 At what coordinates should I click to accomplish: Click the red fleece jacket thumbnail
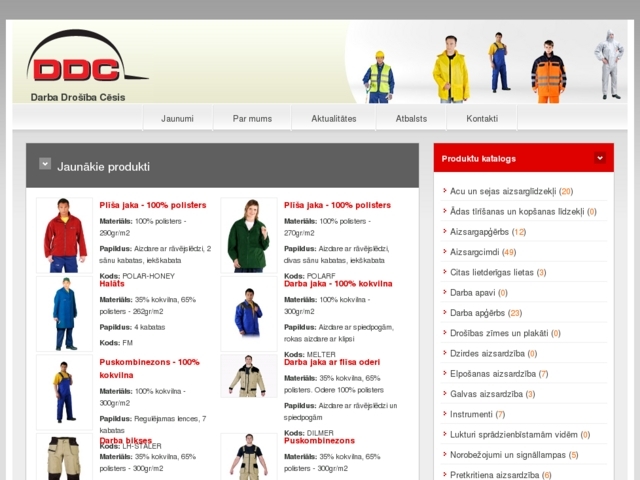click(x=64, y=236)
